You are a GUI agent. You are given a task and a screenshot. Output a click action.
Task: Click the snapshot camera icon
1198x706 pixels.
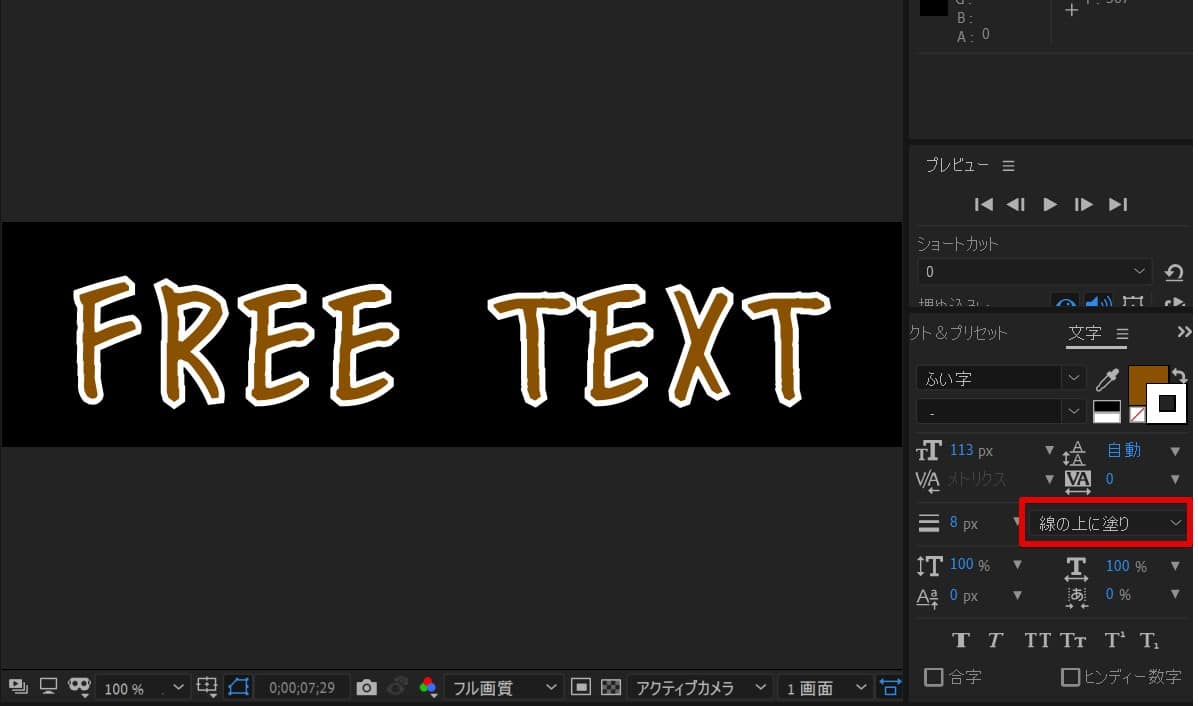click(x=367, y=688)
